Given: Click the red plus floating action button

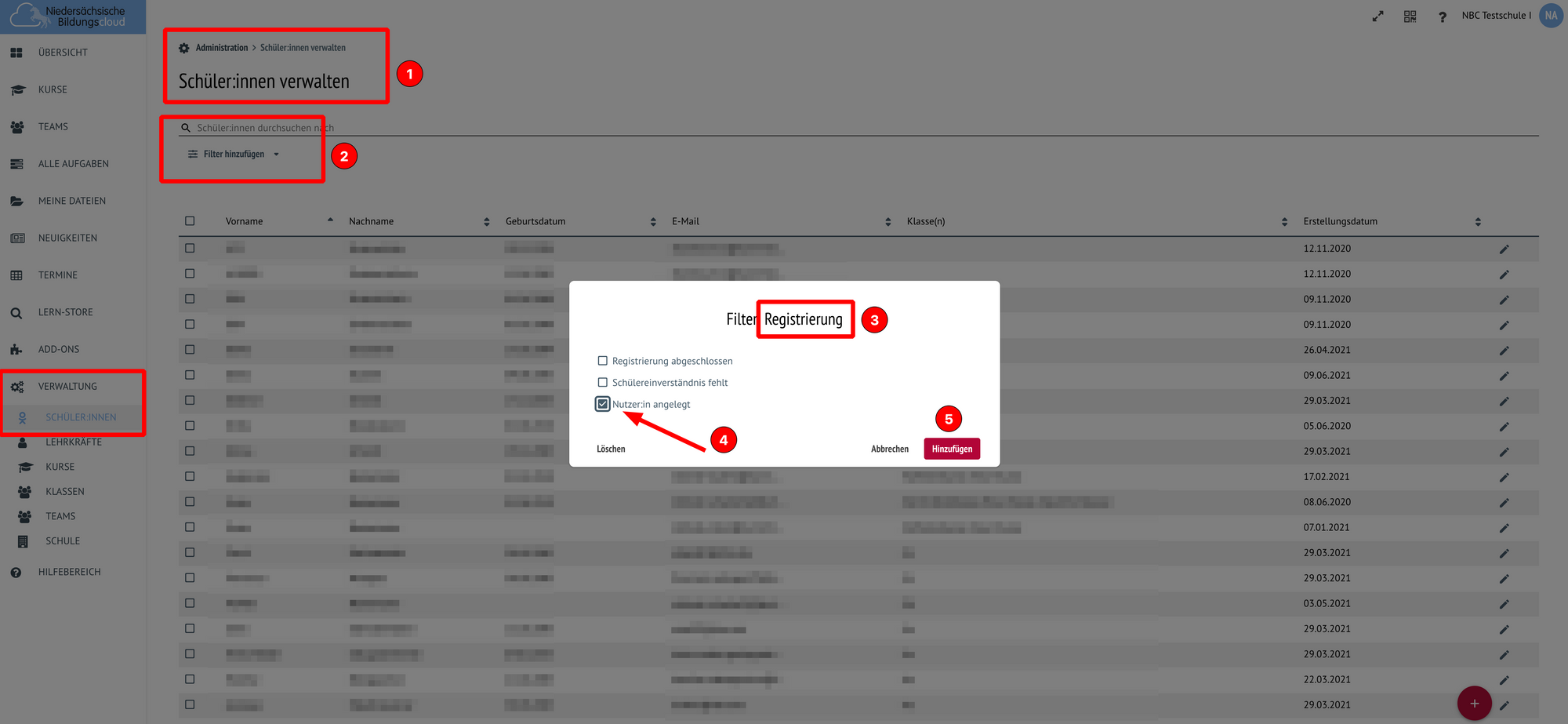Looking at the screenshot, I should coord(1474,703).
